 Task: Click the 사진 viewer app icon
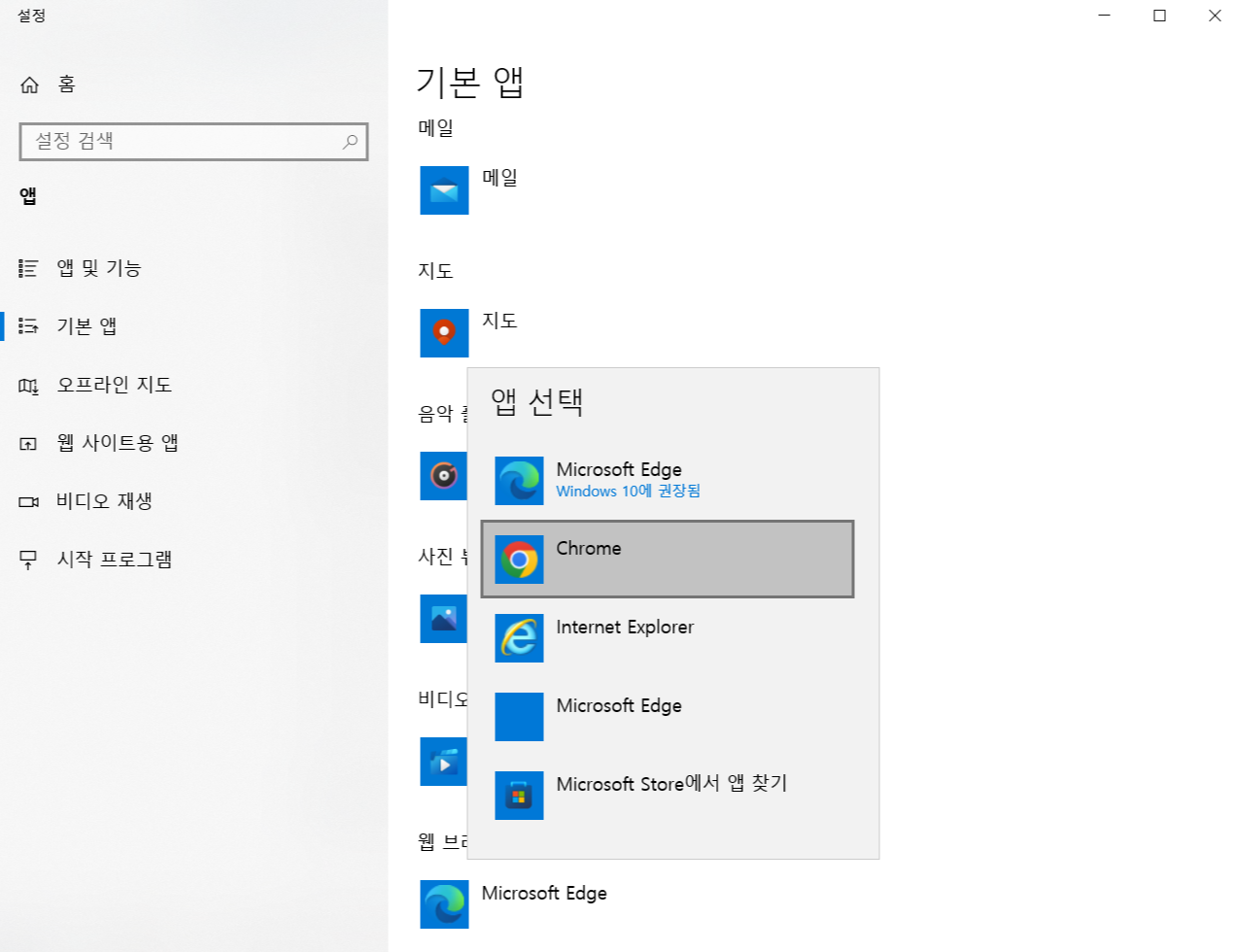[x=444, y=619]
